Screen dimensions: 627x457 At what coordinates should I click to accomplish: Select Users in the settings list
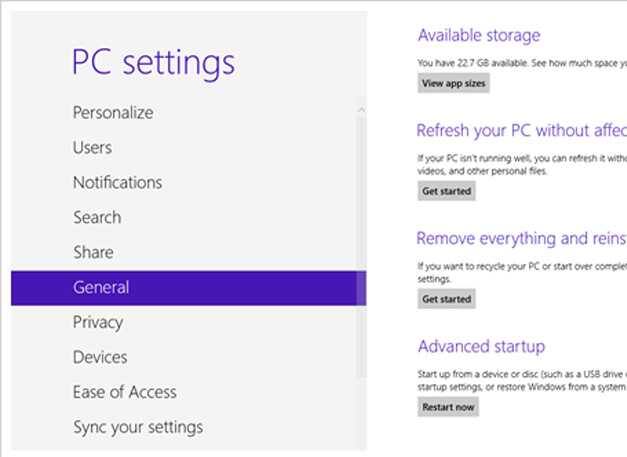point(92,148)
